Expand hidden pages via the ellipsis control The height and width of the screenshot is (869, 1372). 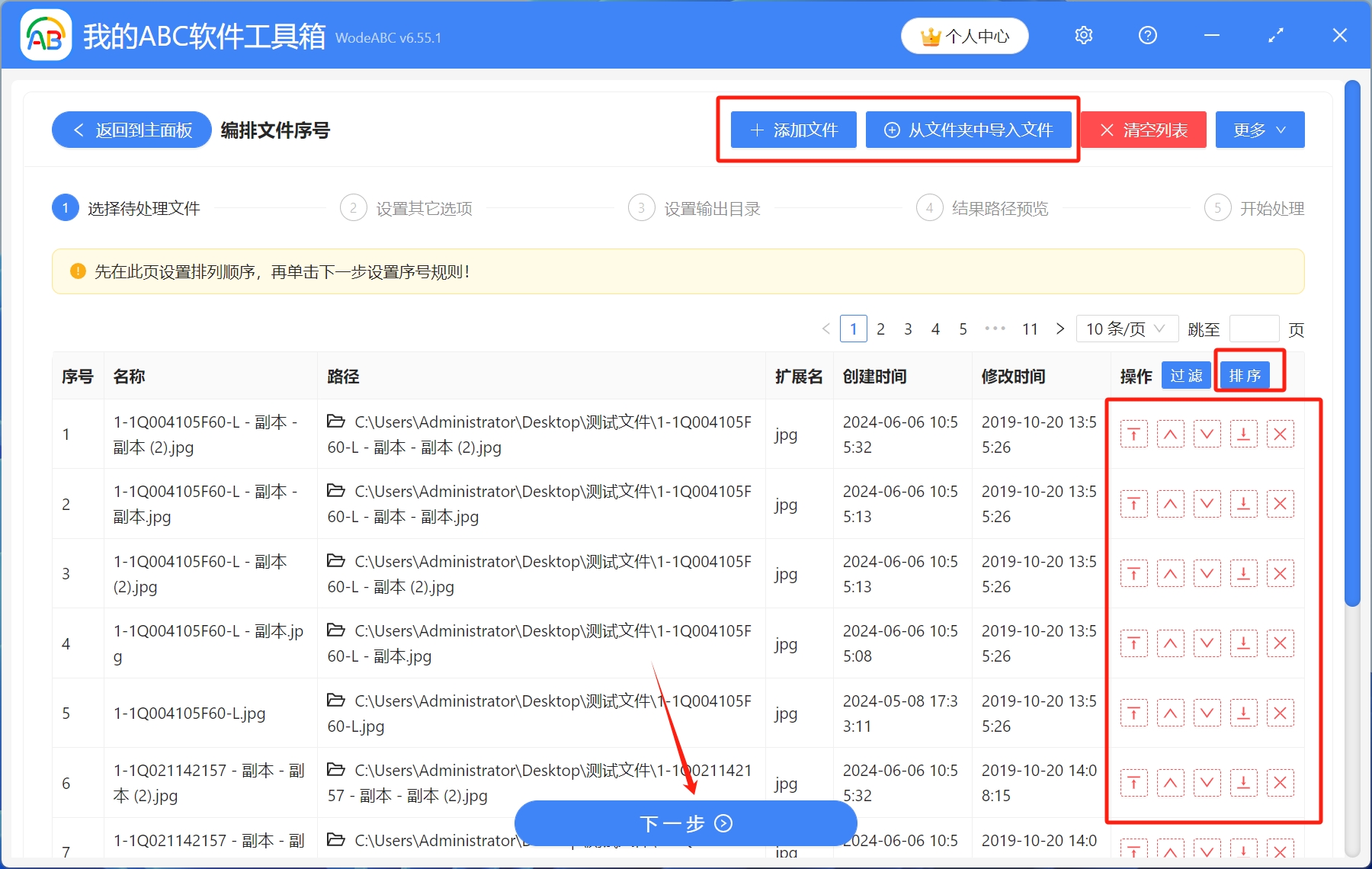click(x=995, y=329)
